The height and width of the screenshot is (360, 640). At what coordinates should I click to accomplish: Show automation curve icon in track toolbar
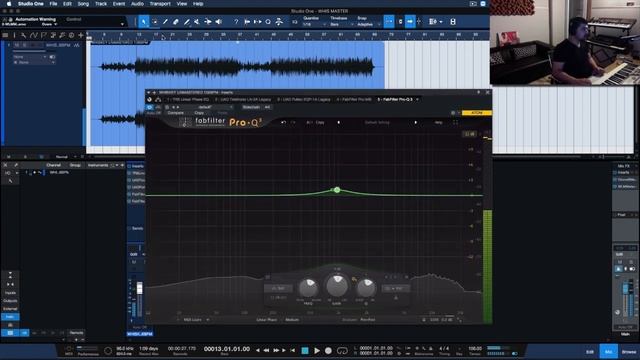coord(33,36)
